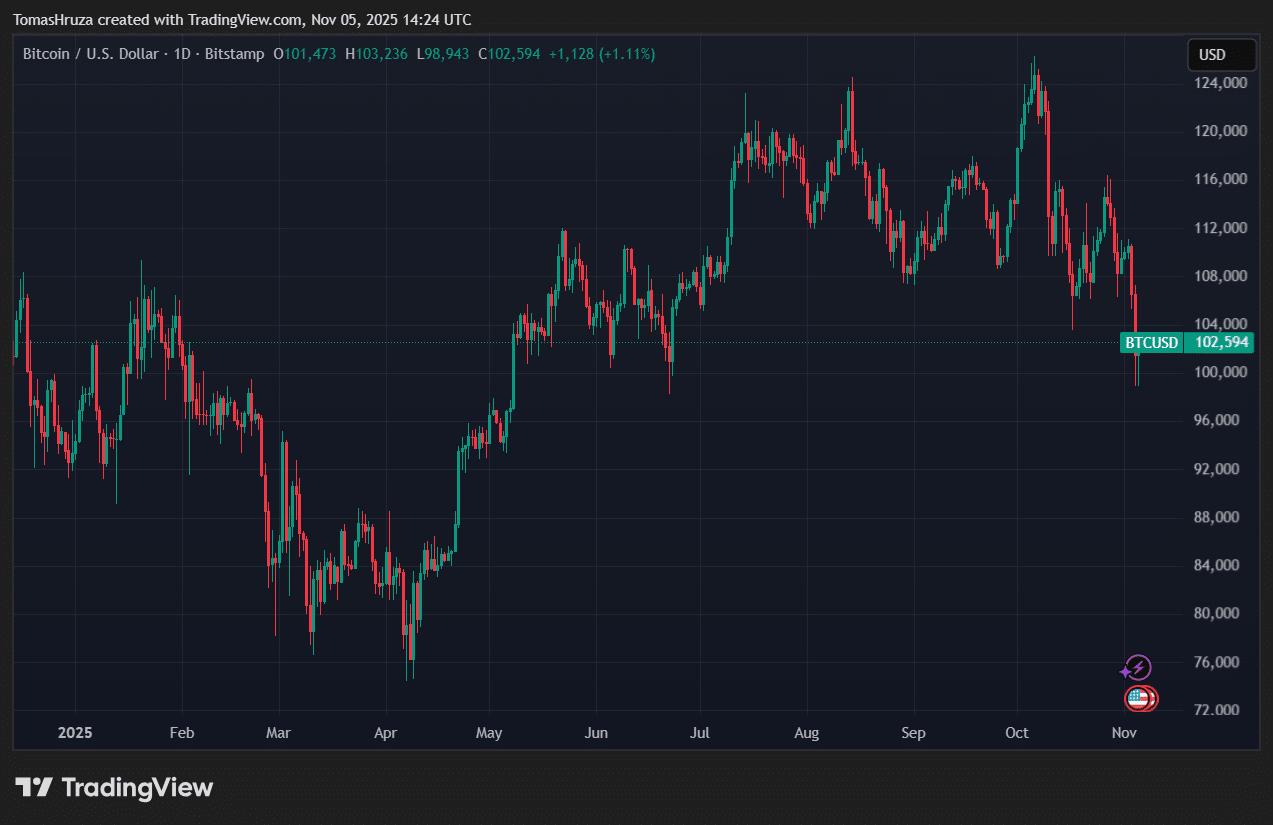This screenshot has width=1273, height=825.
Task: Click the closing price C102,594 in the legend
Action: 509,54
